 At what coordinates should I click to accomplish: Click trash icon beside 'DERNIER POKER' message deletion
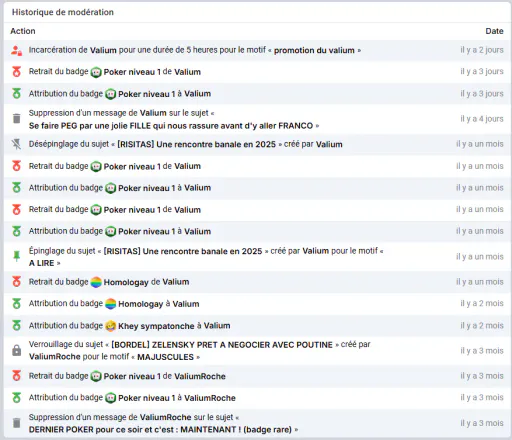pyautogui.click(x=16, y=423)
